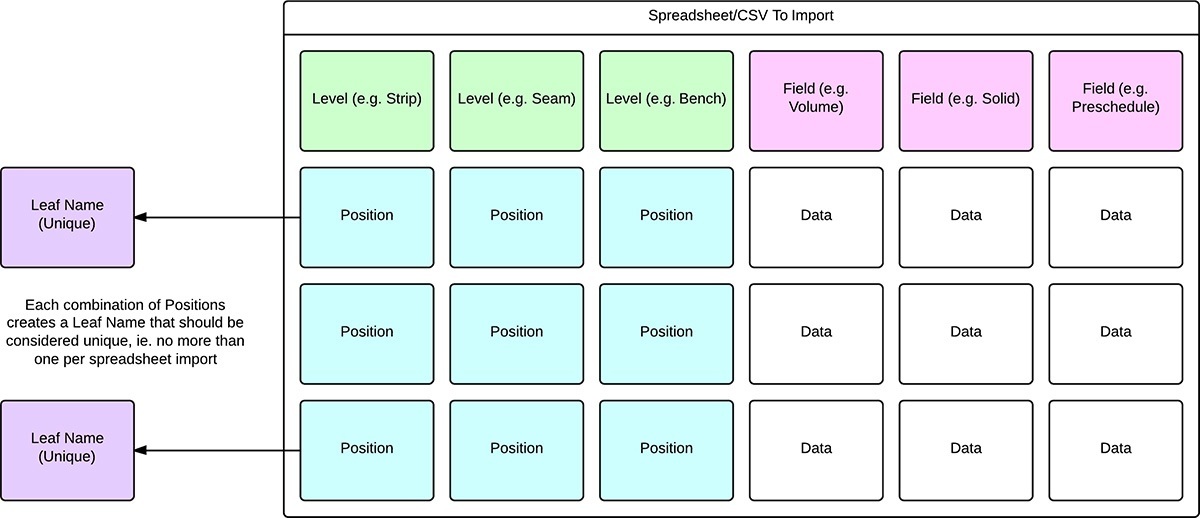
Task: Select the Field (e.g. Preschedule) header box
Action: (x=1116, y=100)
